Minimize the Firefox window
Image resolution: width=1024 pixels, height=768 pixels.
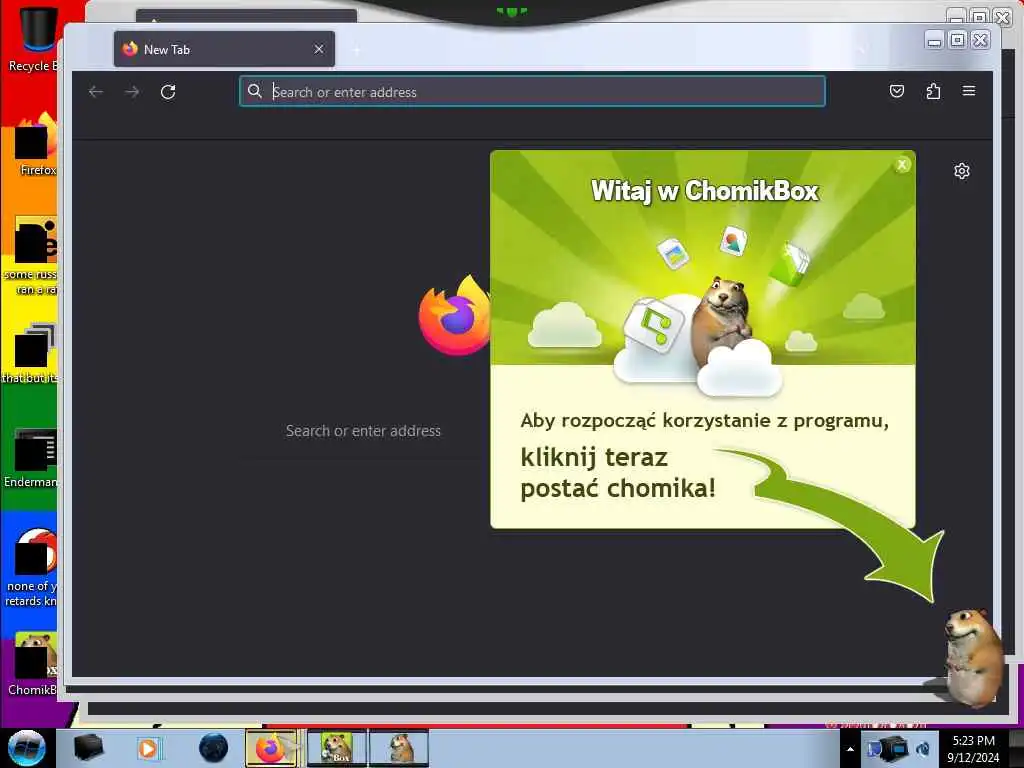coord(935,40)
